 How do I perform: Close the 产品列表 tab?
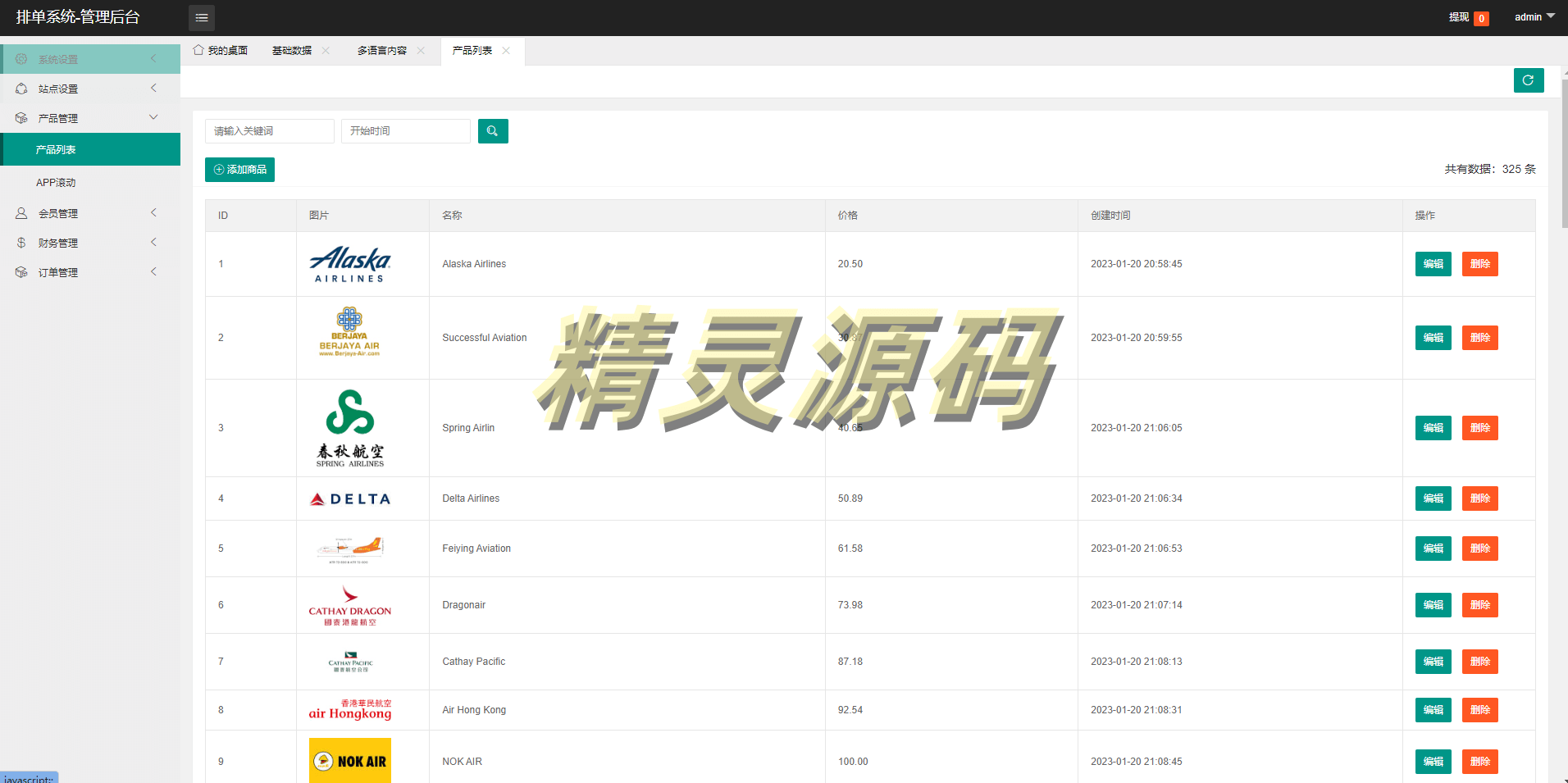506,51
